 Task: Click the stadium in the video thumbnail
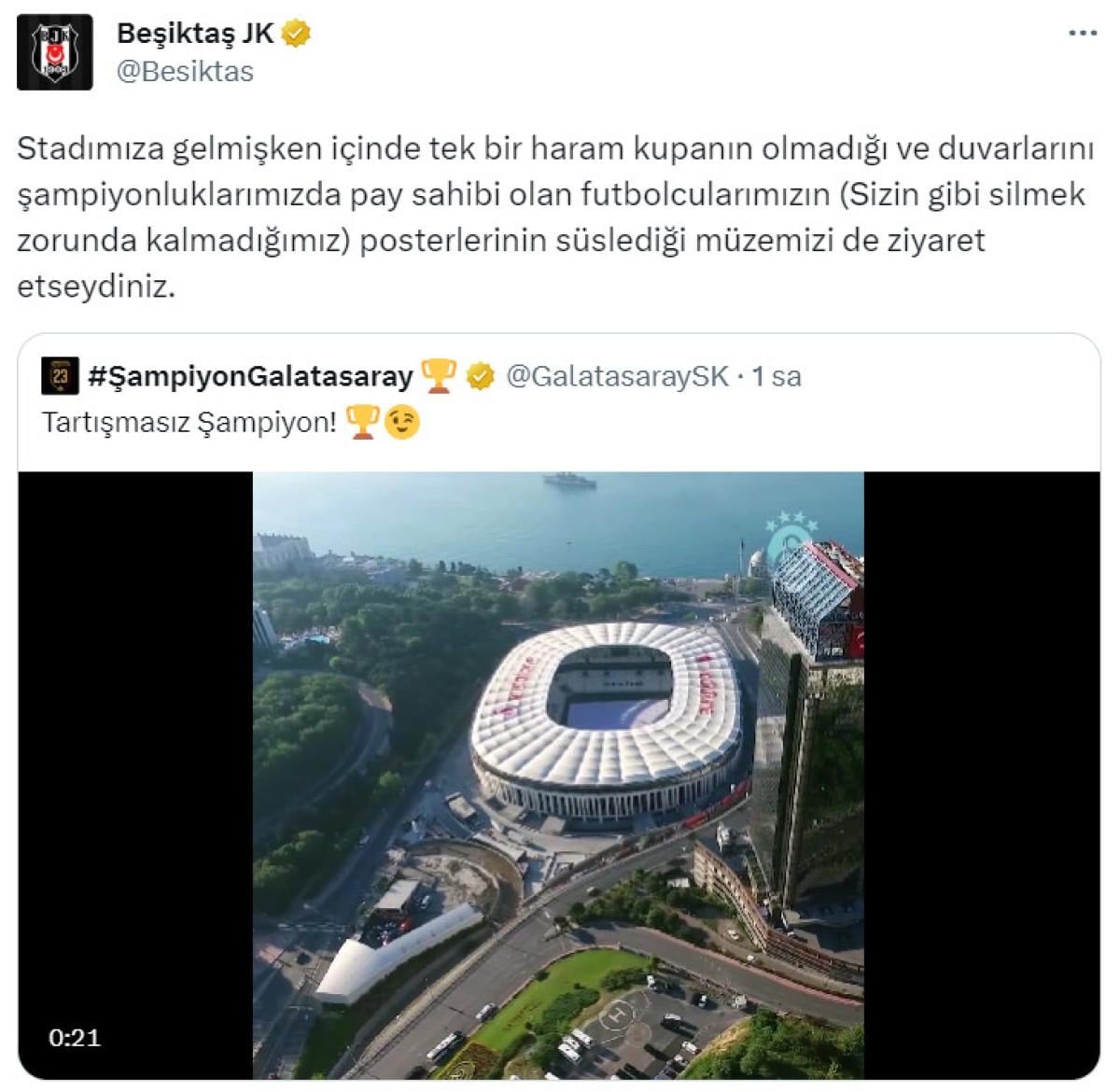coord(608,717)
